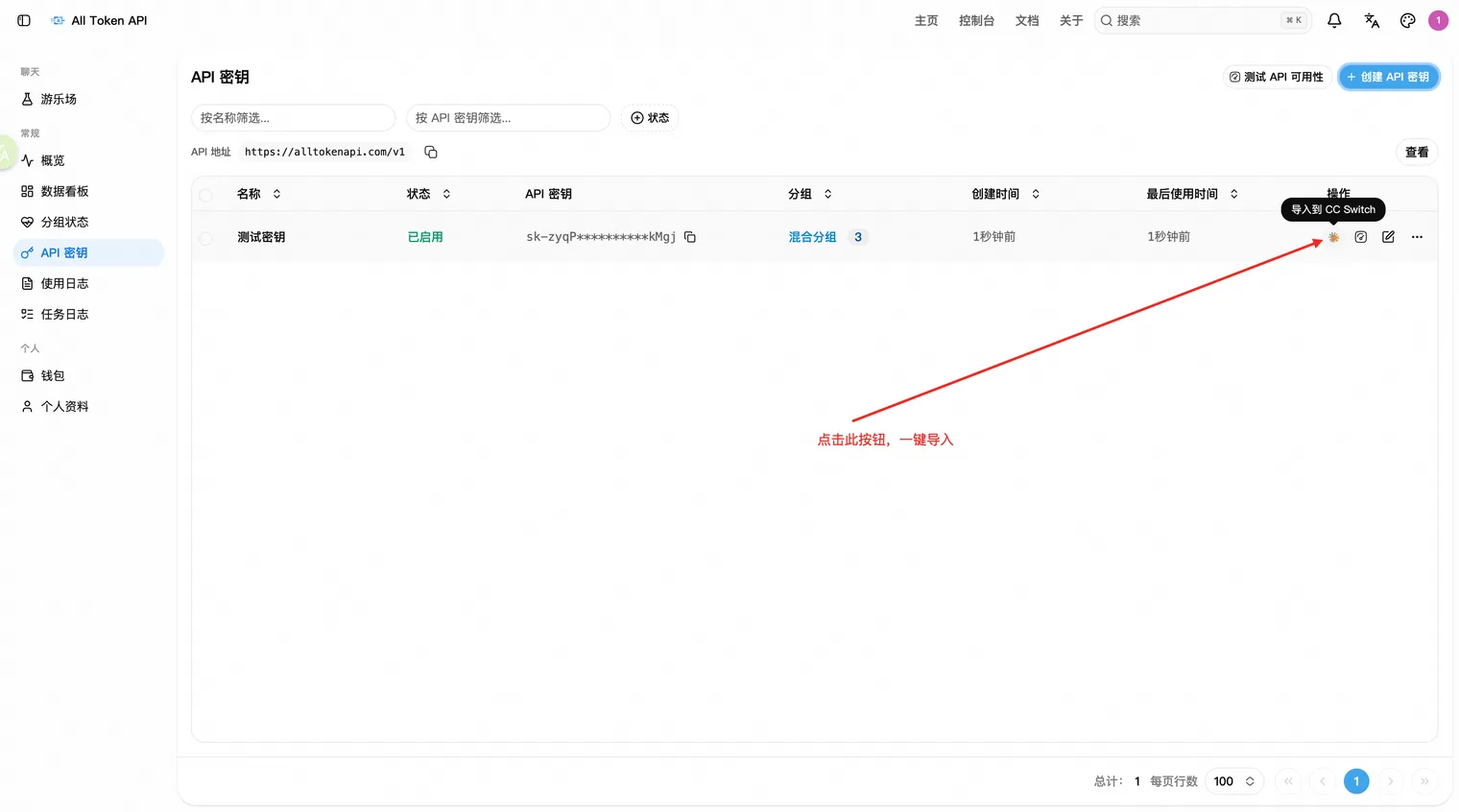Go to last page in pagination
The height and width of the screenshot is (812, 1459).
point(1424,781)
